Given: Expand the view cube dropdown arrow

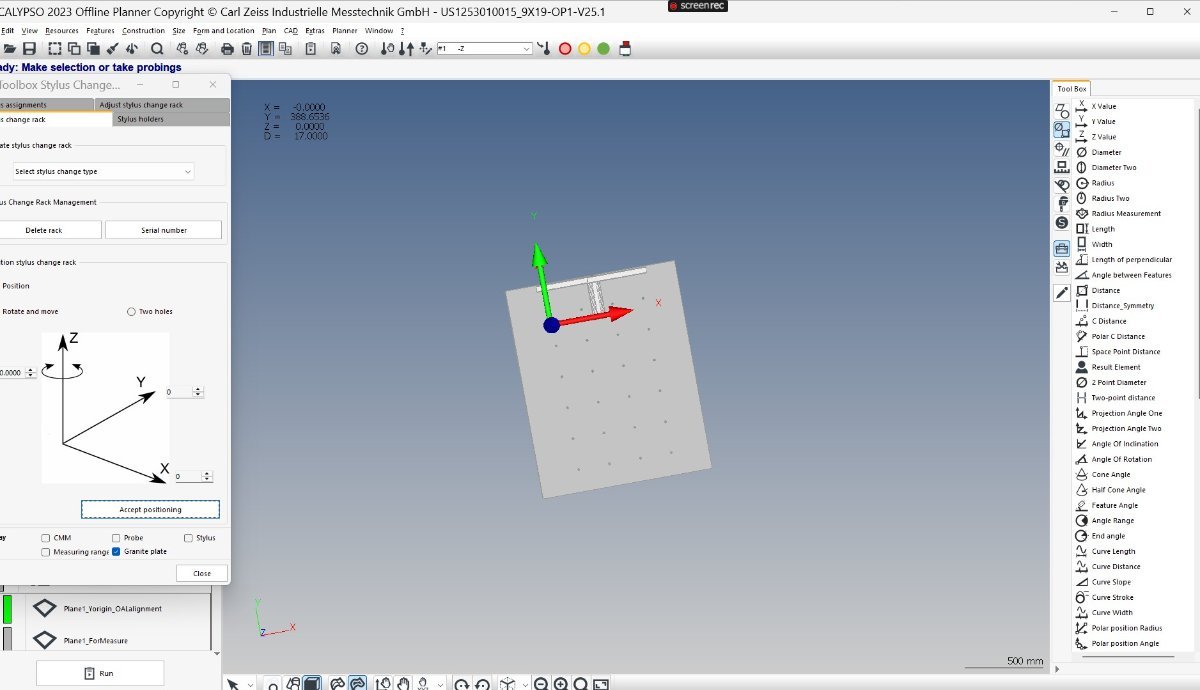Looking at the screenshot, I should 525,684.
